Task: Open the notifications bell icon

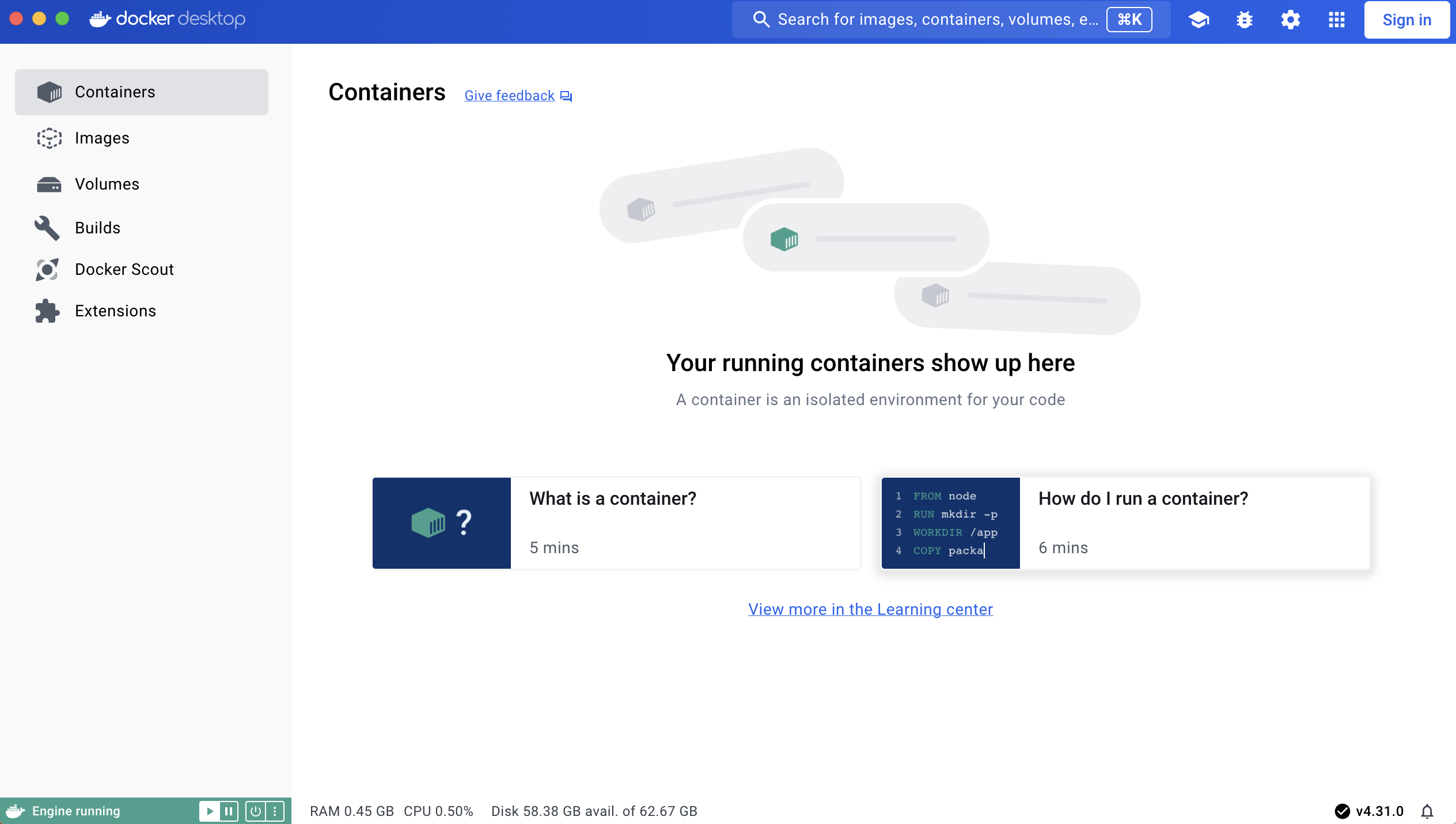Action: point(1427,811)
